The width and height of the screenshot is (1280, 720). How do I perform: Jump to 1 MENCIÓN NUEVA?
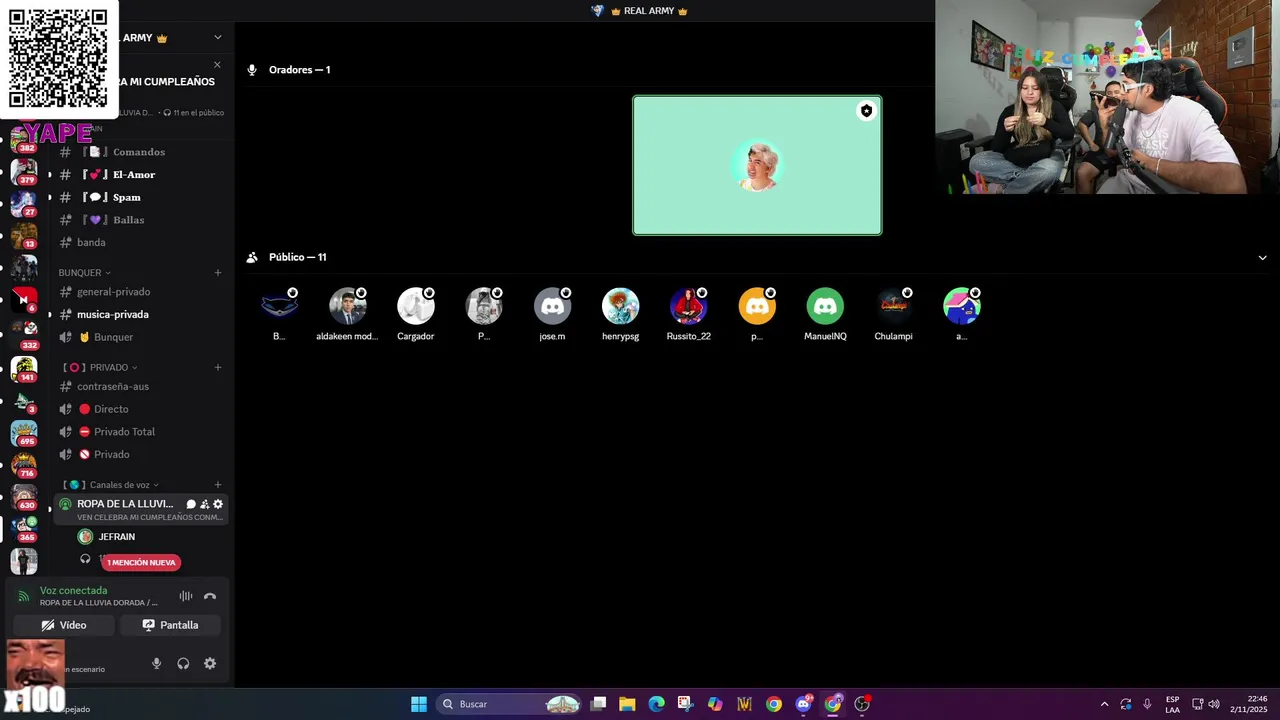tap(141, 562)
